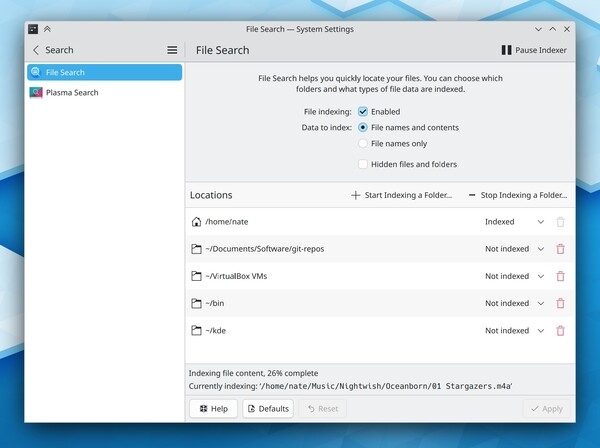600x448 pixels.
Task: Click the Defaults button
Action: pos(267,408)
